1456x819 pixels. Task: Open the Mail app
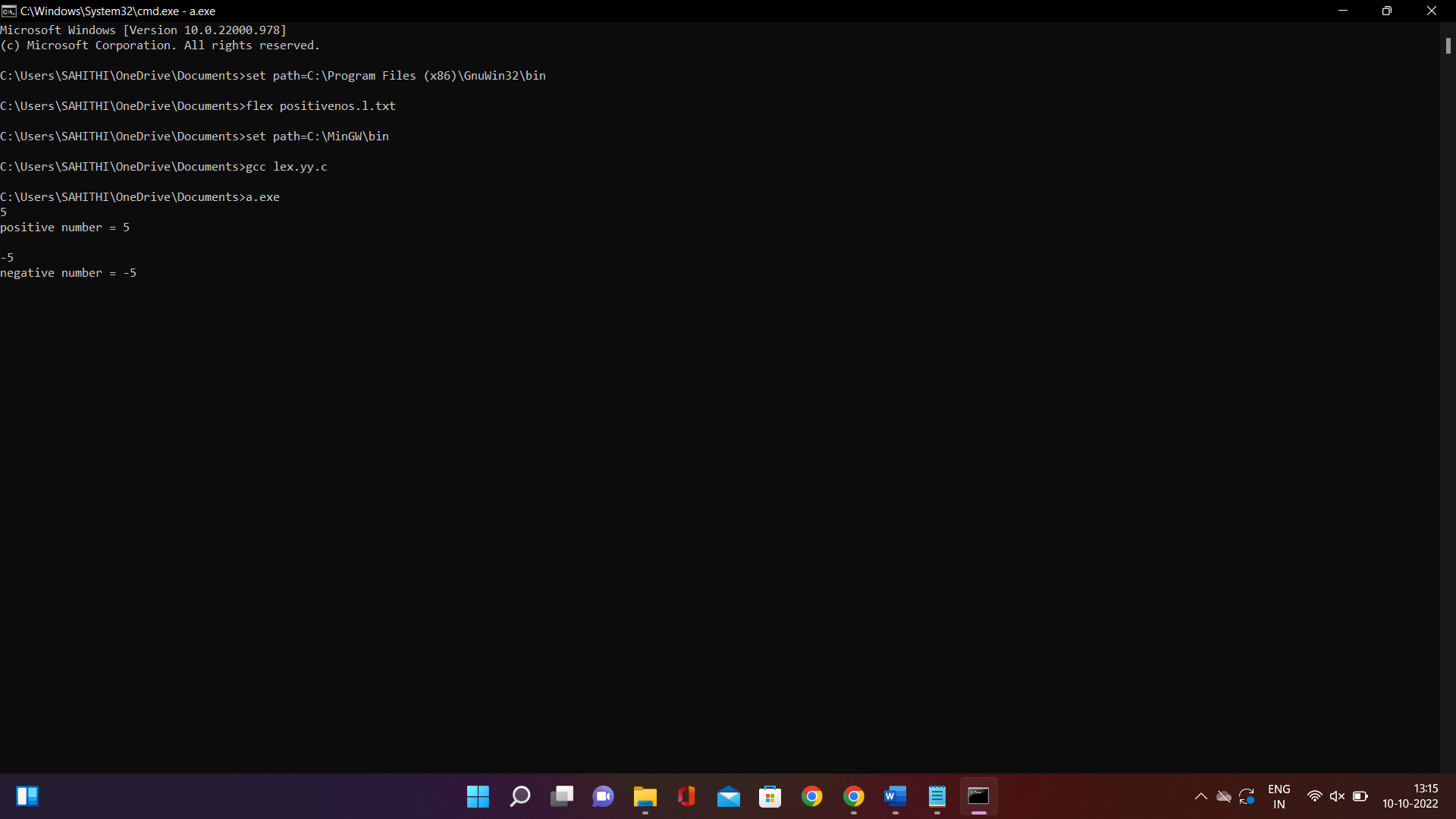(729, 796)
